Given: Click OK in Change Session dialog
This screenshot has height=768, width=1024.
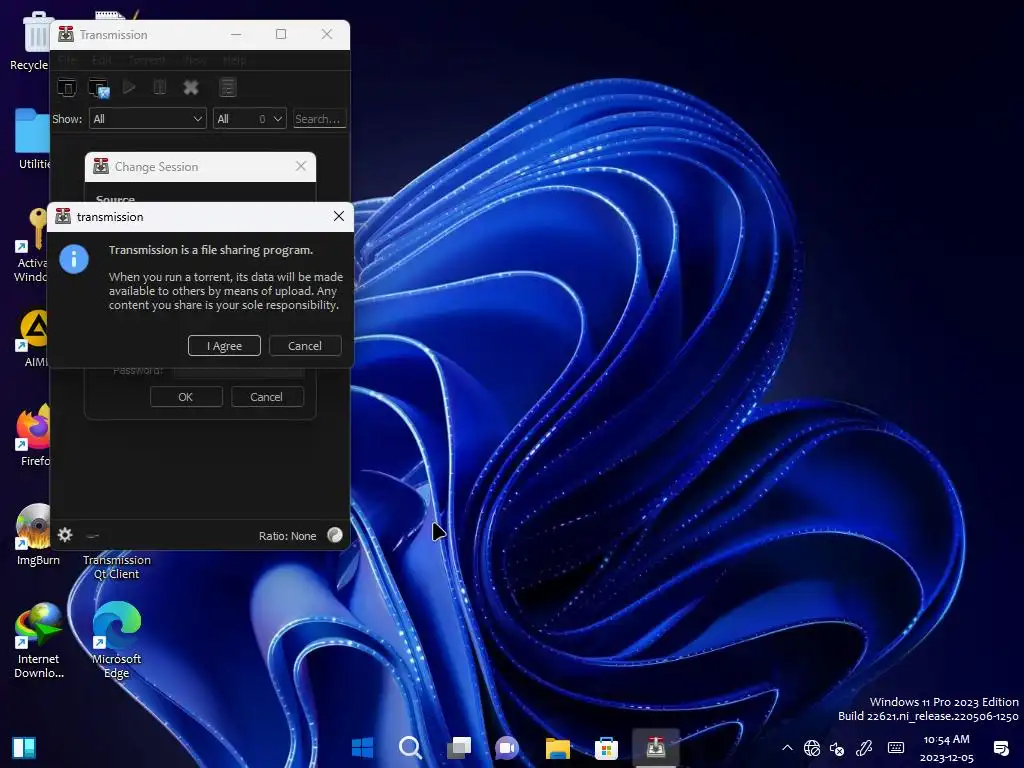Looking at the screenshot, I should (x=186, y=396).
